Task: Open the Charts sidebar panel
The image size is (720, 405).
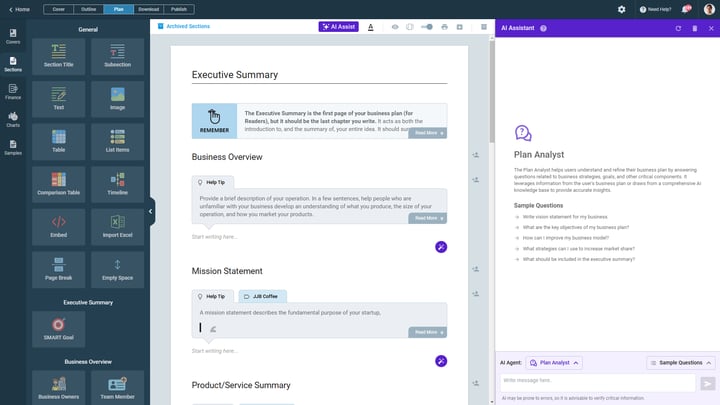Action: pos(13,119)
